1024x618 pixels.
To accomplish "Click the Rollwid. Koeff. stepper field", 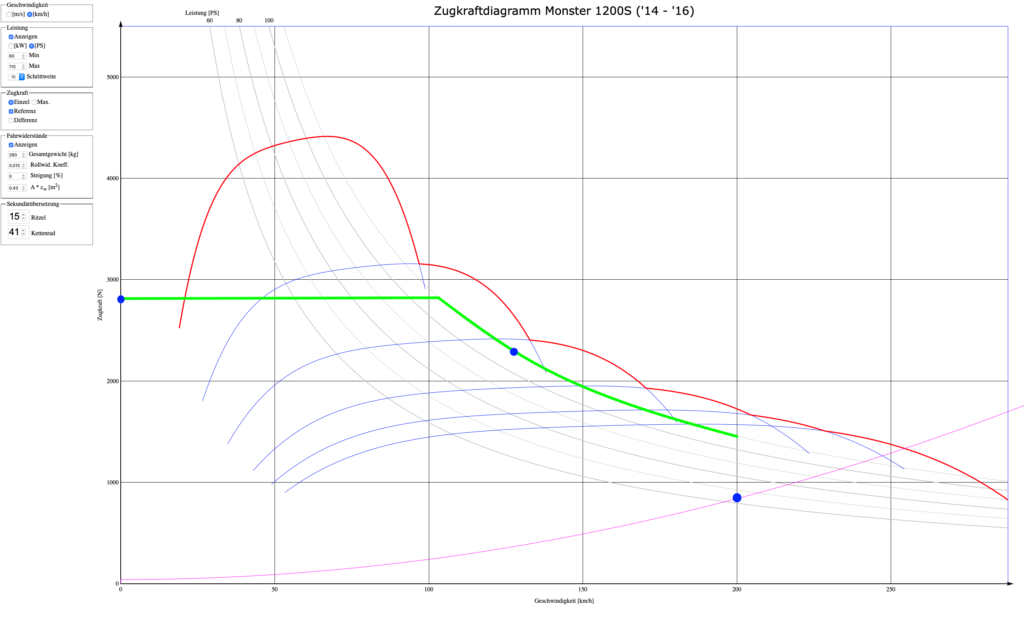I will click(17, 166).
